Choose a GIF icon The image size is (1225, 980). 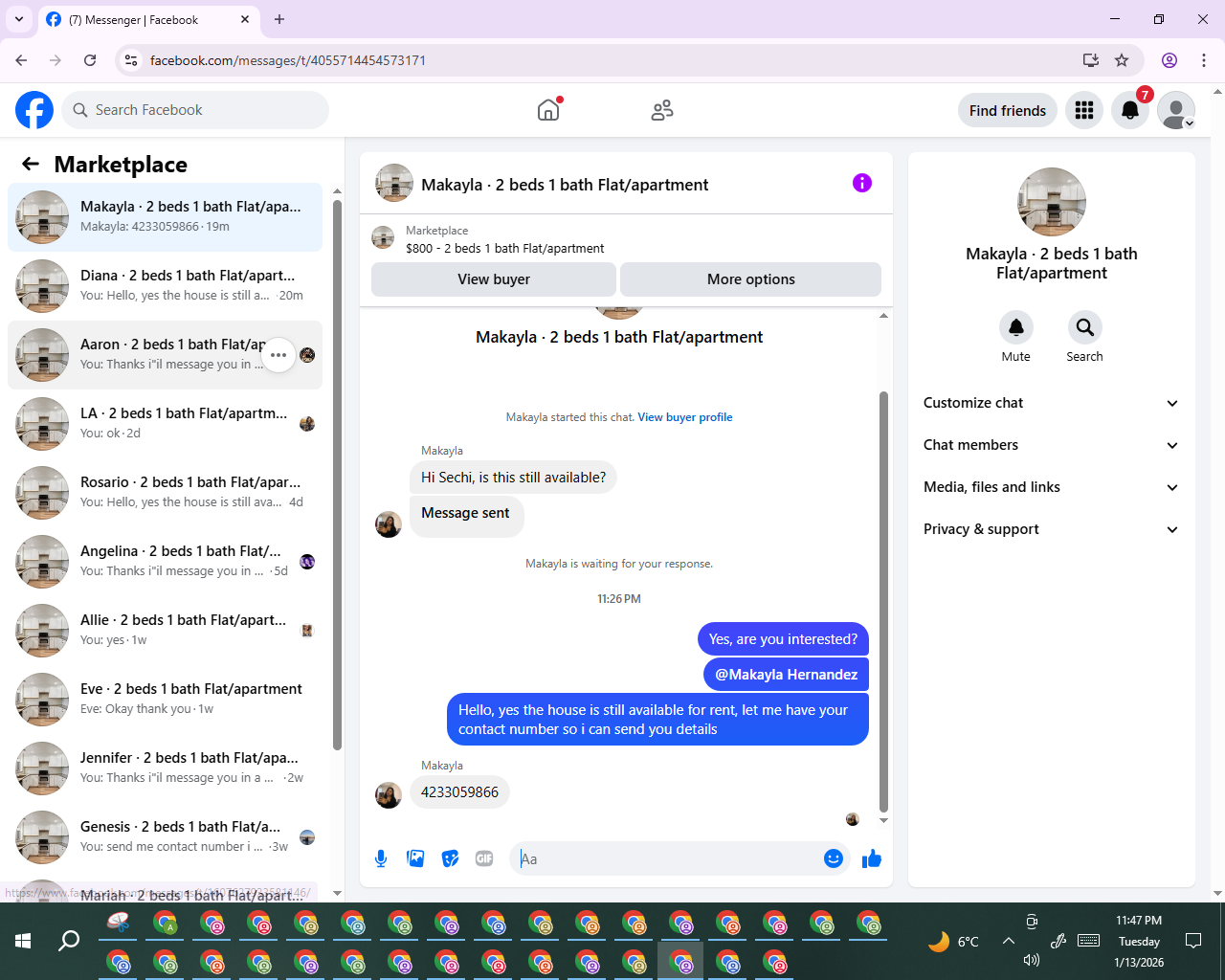(x=484, y=858)
